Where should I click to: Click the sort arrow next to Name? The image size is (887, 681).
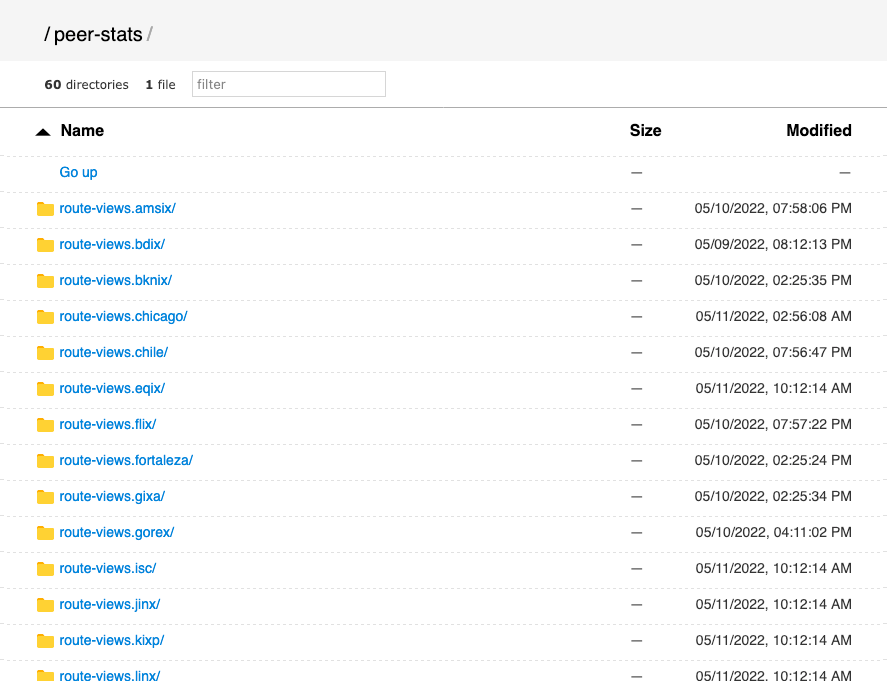click(x=43, y=132)
